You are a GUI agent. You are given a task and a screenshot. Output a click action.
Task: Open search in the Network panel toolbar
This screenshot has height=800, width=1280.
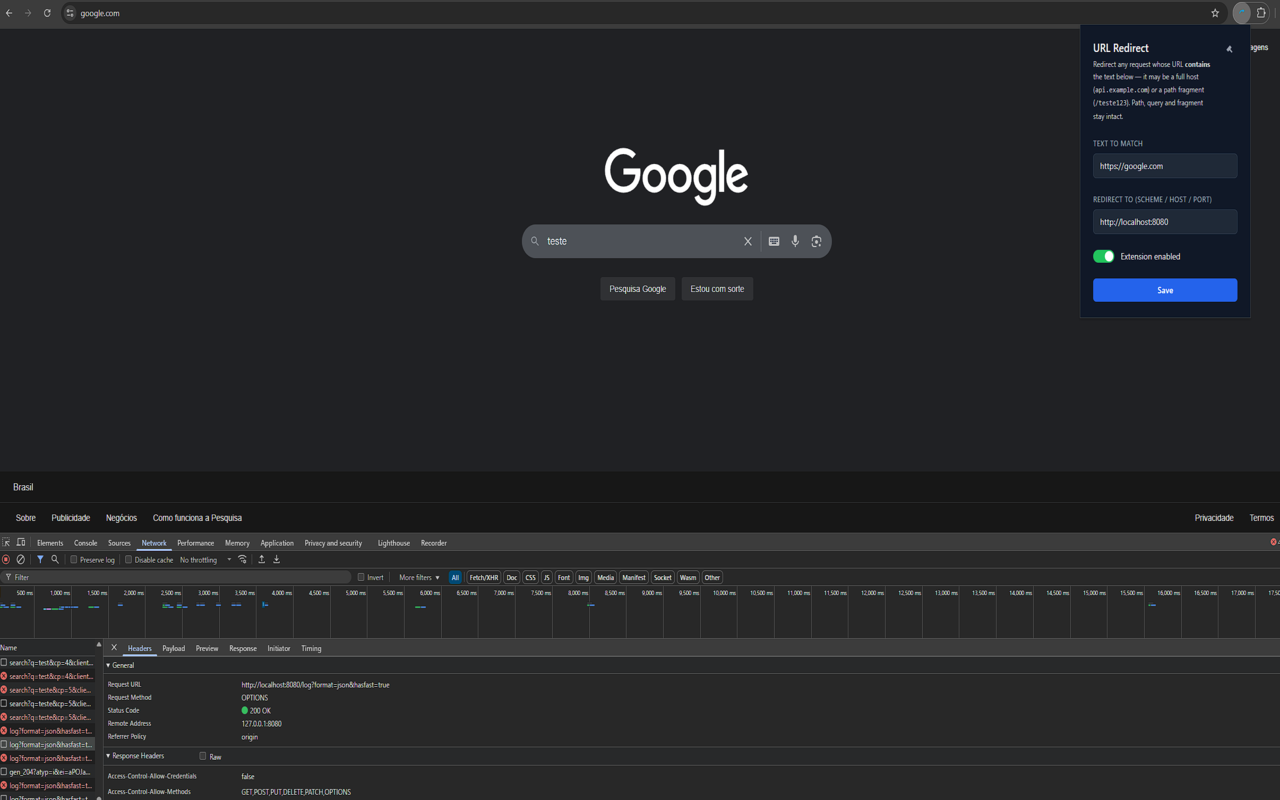click(x=55, y=560)
